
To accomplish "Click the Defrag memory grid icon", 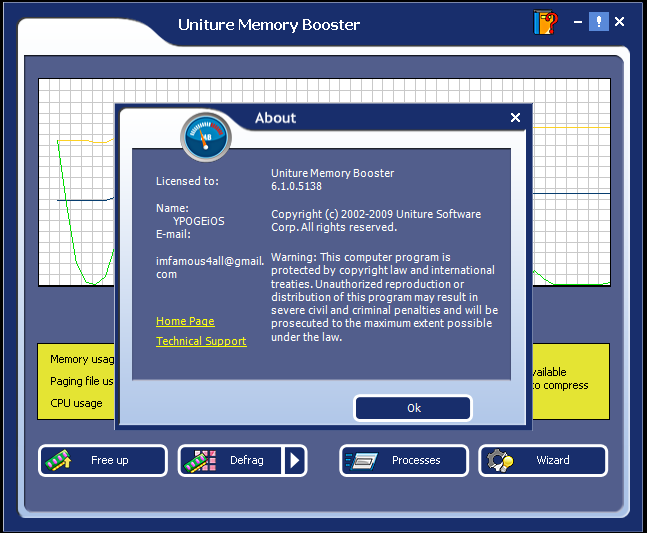I will 200,460.
